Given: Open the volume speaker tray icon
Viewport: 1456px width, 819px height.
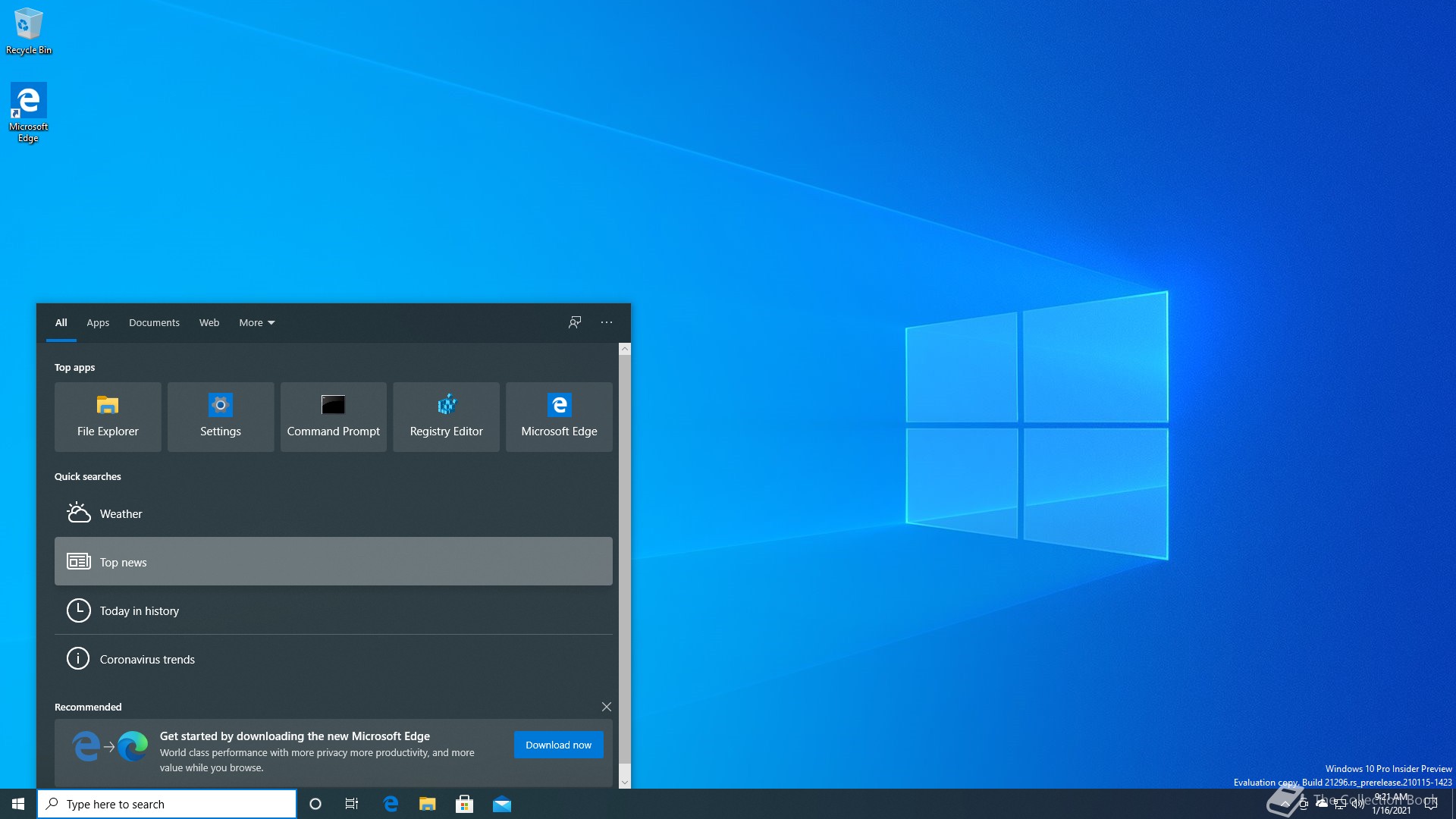Looking at the screenshot, I should coord(1358,804).
